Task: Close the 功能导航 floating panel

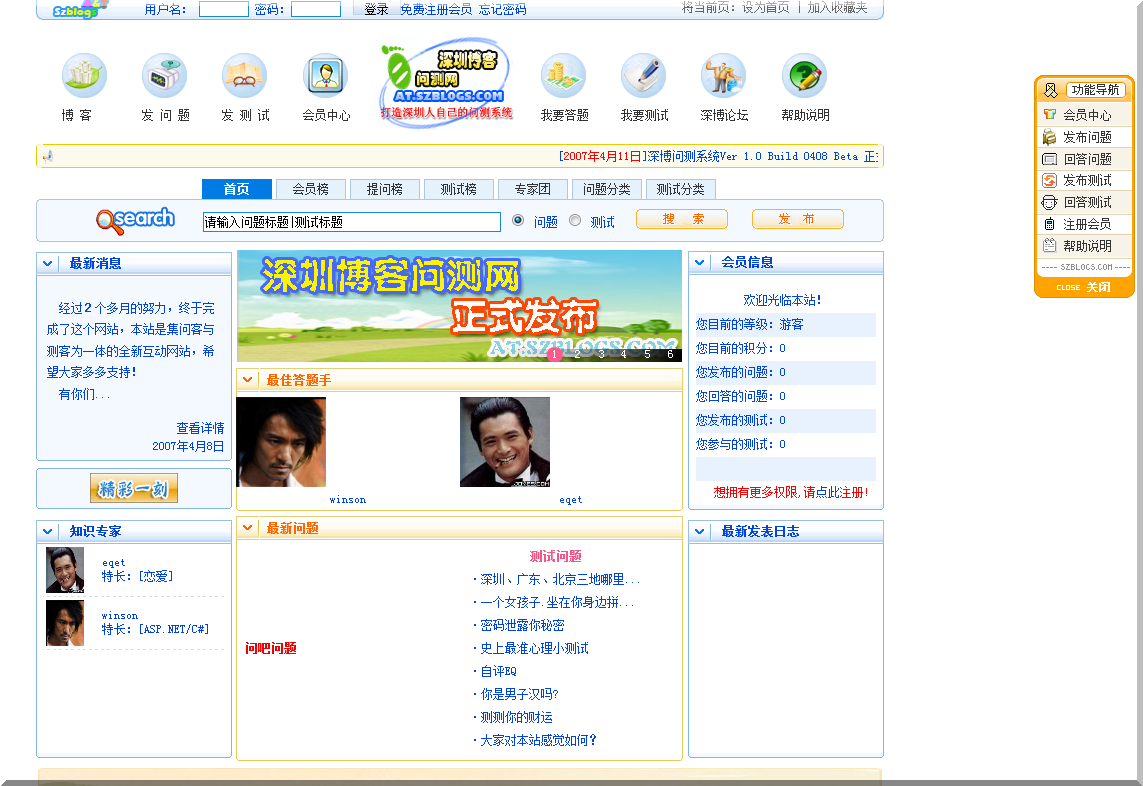Action: [1085, 287]
